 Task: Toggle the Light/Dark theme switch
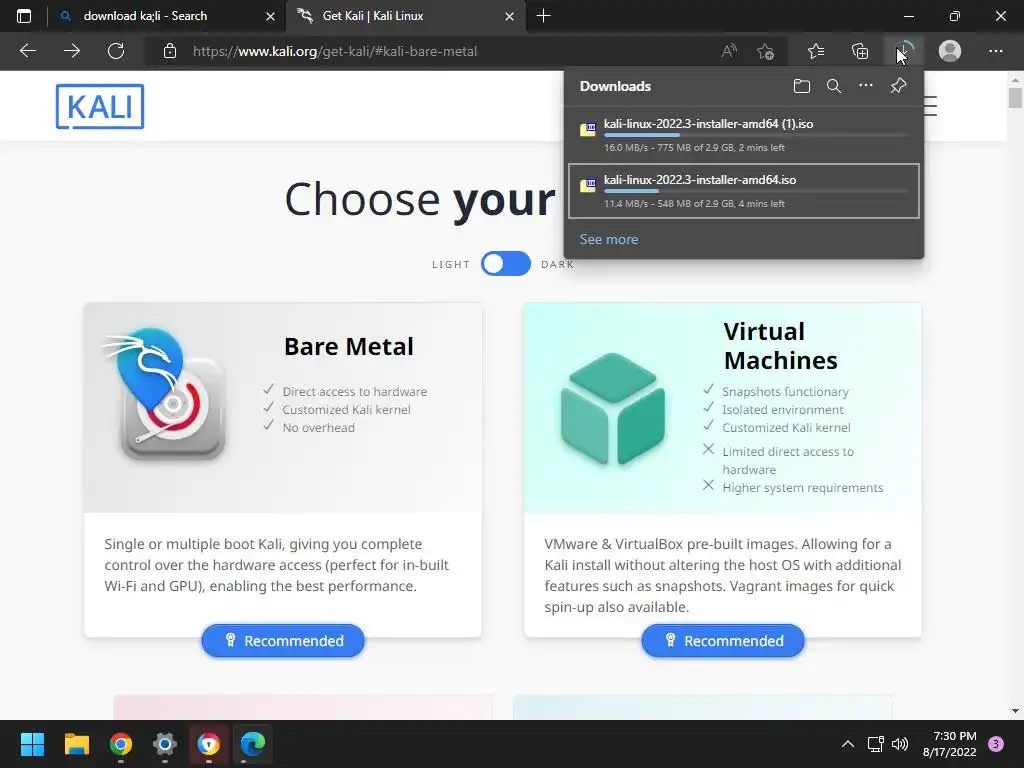505,263
